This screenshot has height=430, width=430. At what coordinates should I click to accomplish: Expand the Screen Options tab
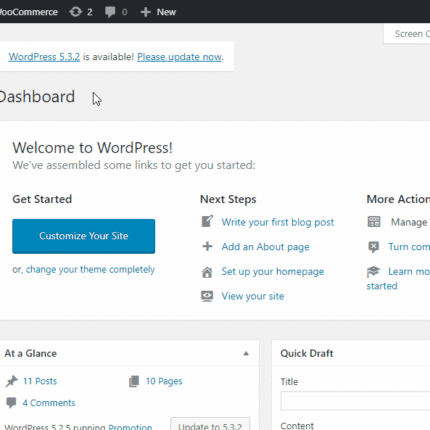pos(407,33)
